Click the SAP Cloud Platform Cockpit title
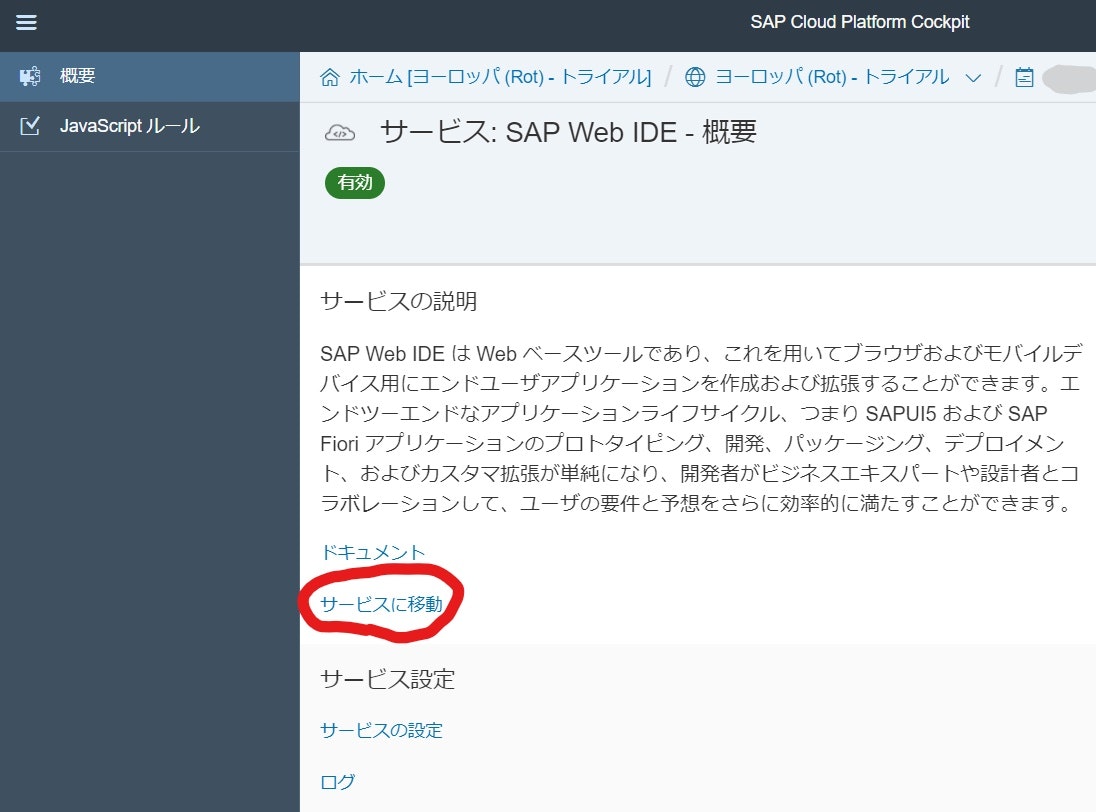Viewport: 1096px width, 812px height. (x=860, y=22)
